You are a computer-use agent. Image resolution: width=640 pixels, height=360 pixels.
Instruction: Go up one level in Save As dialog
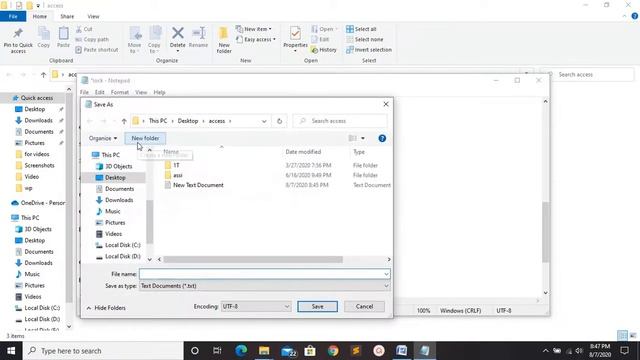coord(124,121)
